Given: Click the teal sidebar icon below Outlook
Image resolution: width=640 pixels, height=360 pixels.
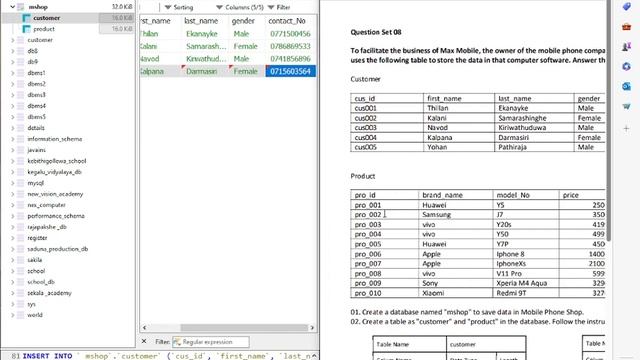Looking at the screenshot, I should coord(627,107).
